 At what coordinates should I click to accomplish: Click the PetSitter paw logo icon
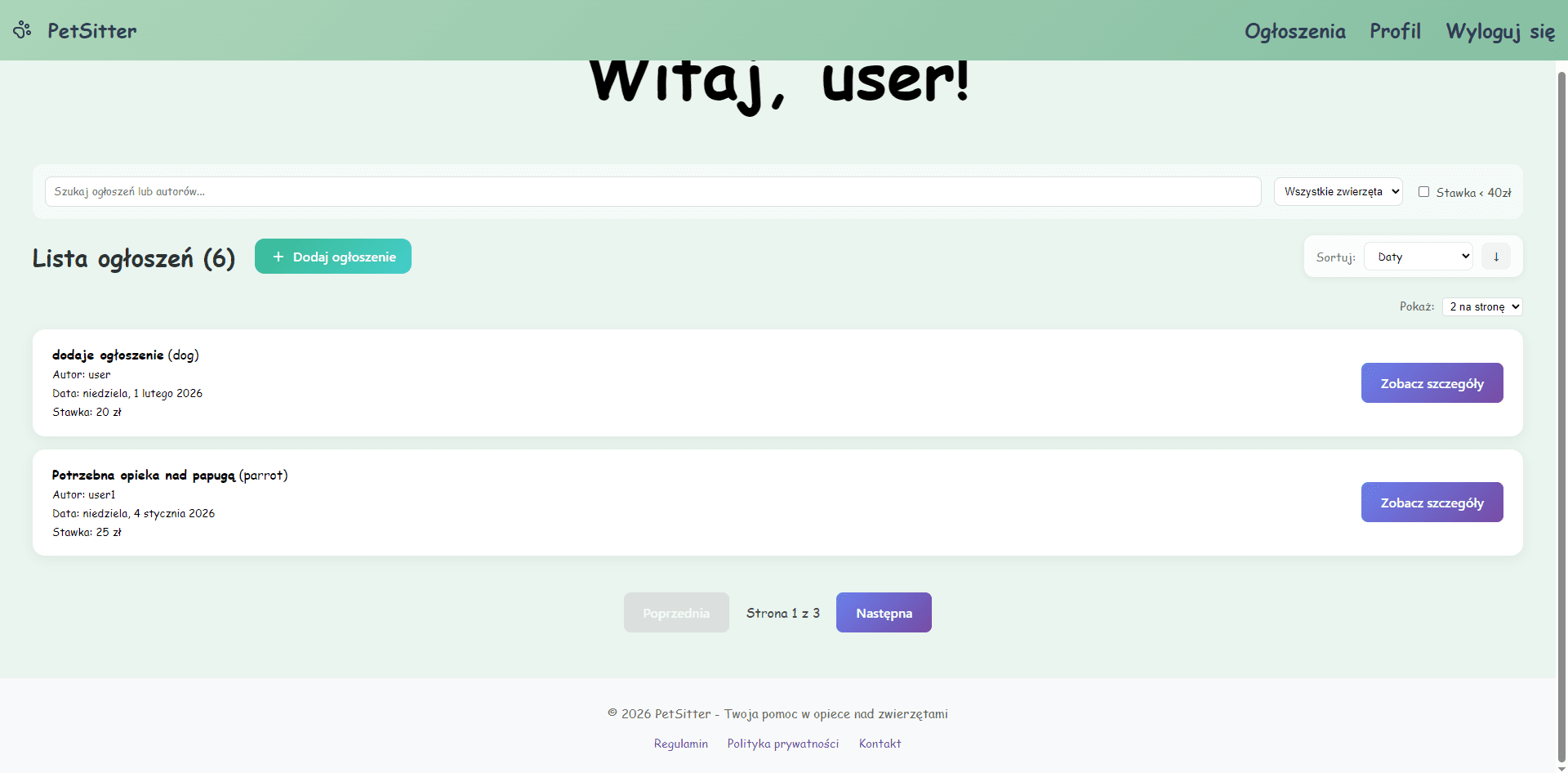point(22,30)
